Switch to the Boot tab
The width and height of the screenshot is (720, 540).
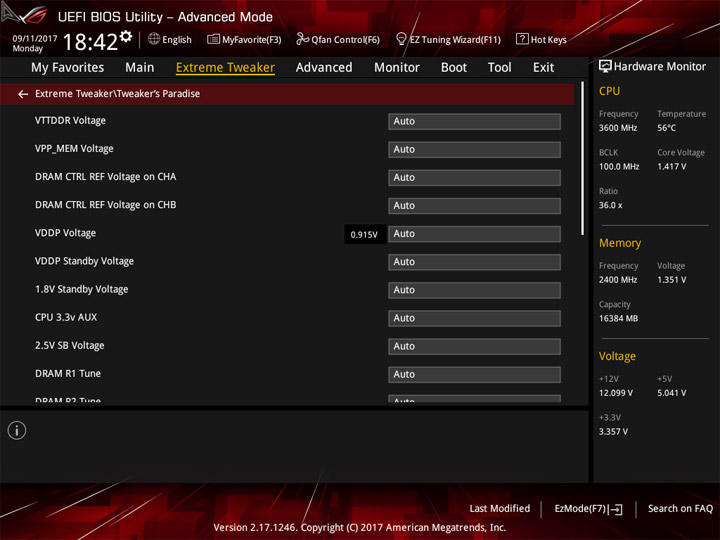pyautogui.click(x=454, y=68)
